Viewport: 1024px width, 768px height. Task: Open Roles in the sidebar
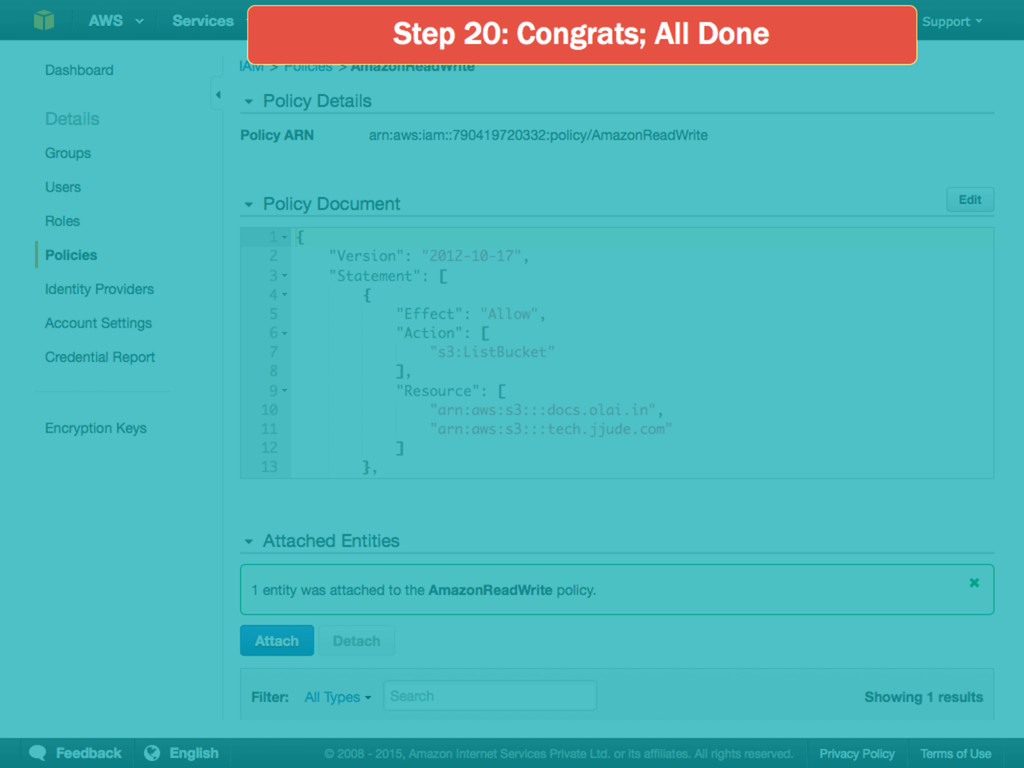click(62, 221)
